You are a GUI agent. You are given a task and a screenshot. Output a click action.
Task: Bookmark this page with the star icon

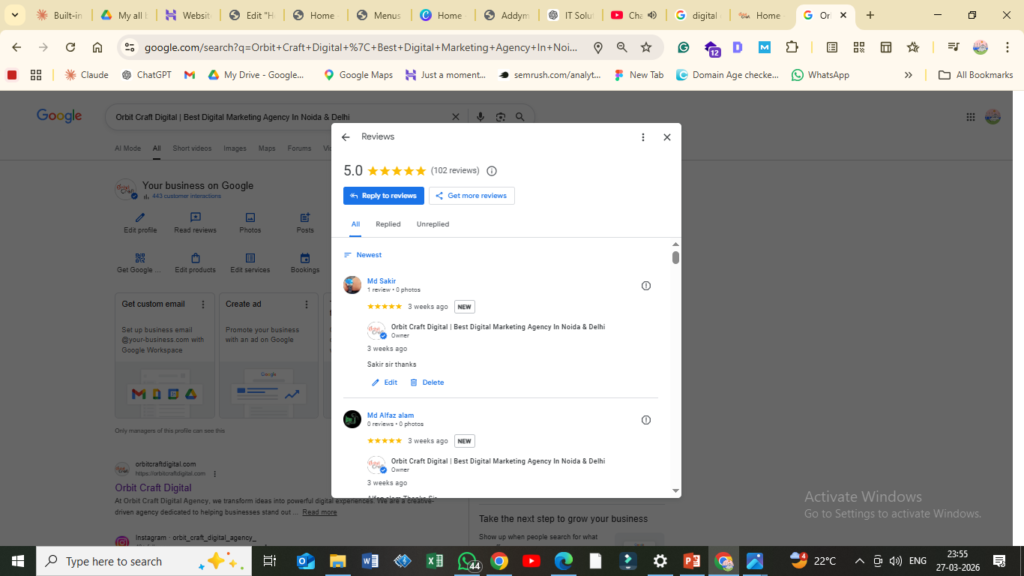click(x=646, y=47)
